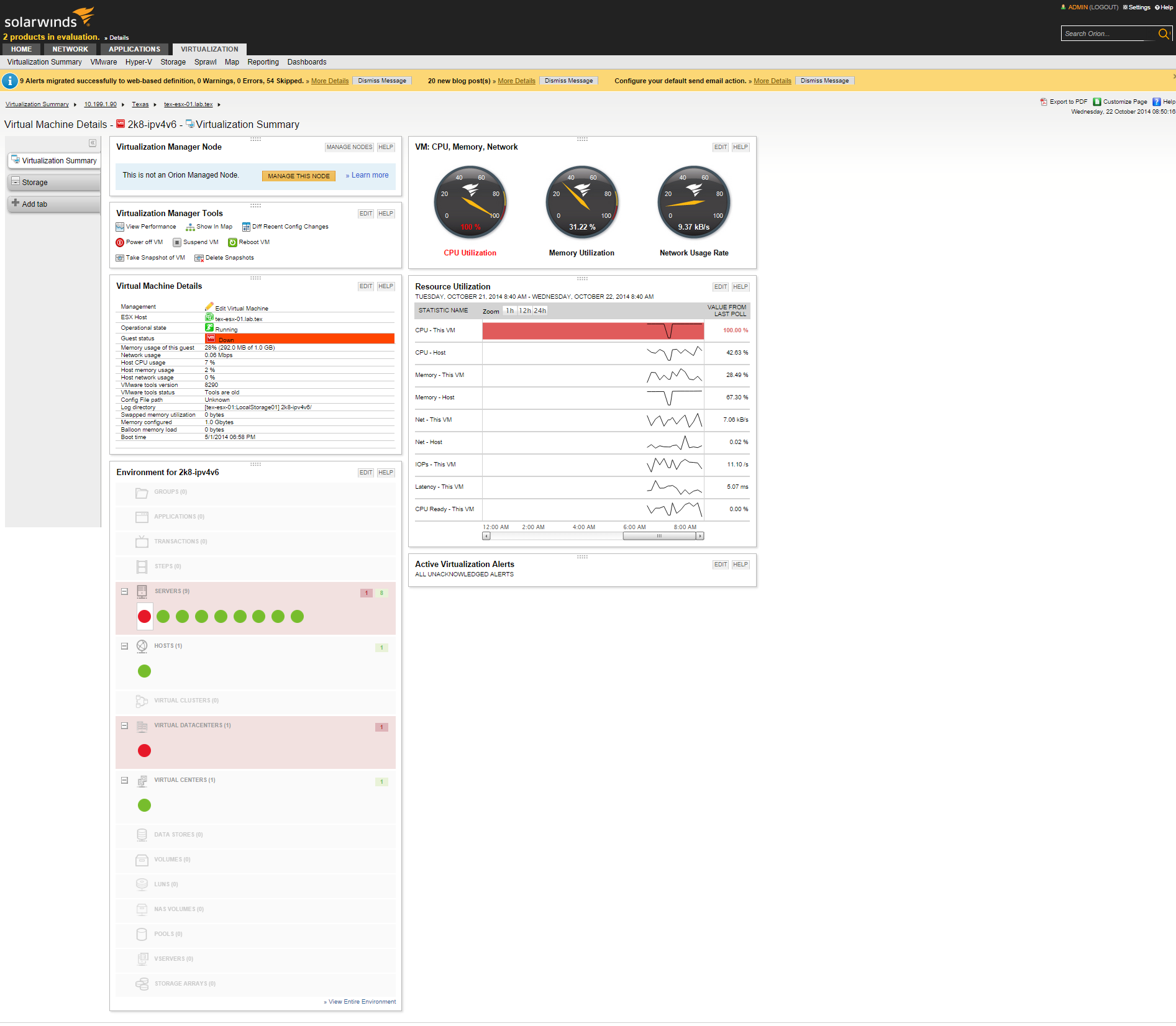1176x1026 pixels.
Task: Open the Hyper-V submenu item
Action: 139,63
